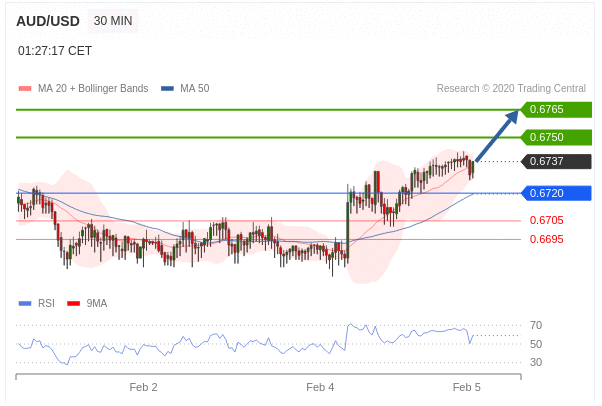Click the 0.6705 red support label

[546, 220]
